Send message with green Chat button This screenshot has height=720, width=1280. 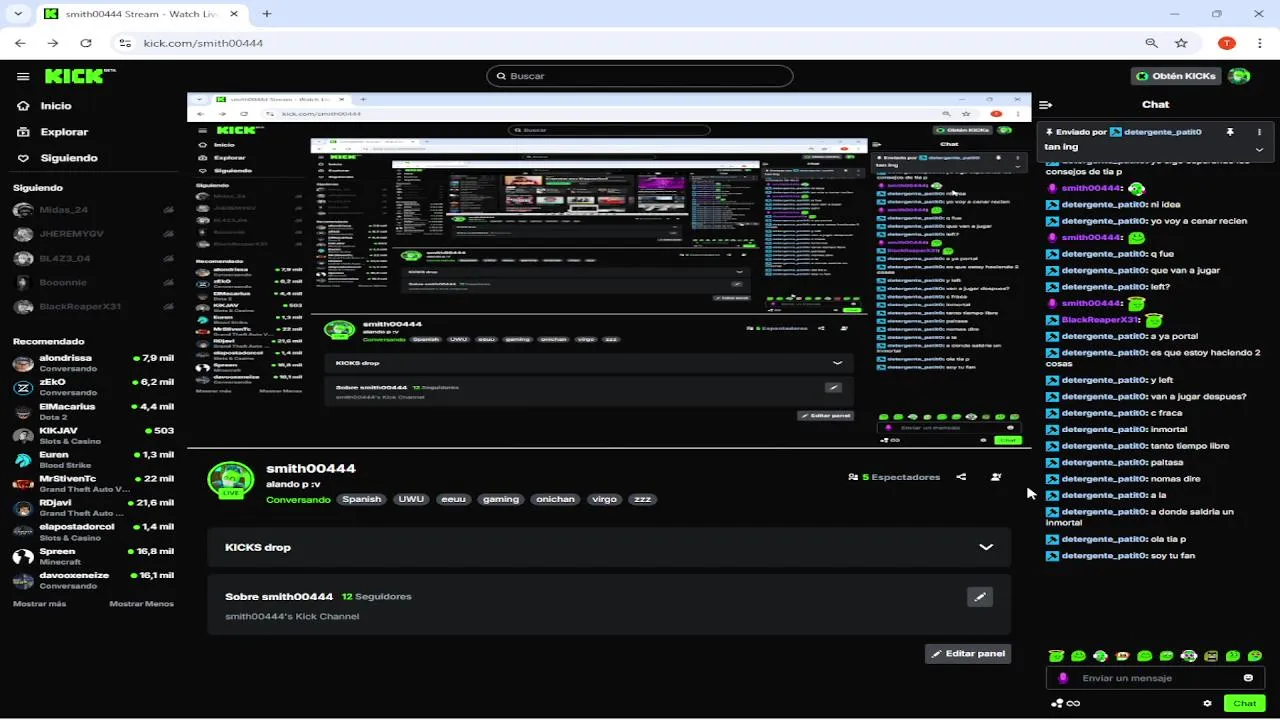point(1245,703)
